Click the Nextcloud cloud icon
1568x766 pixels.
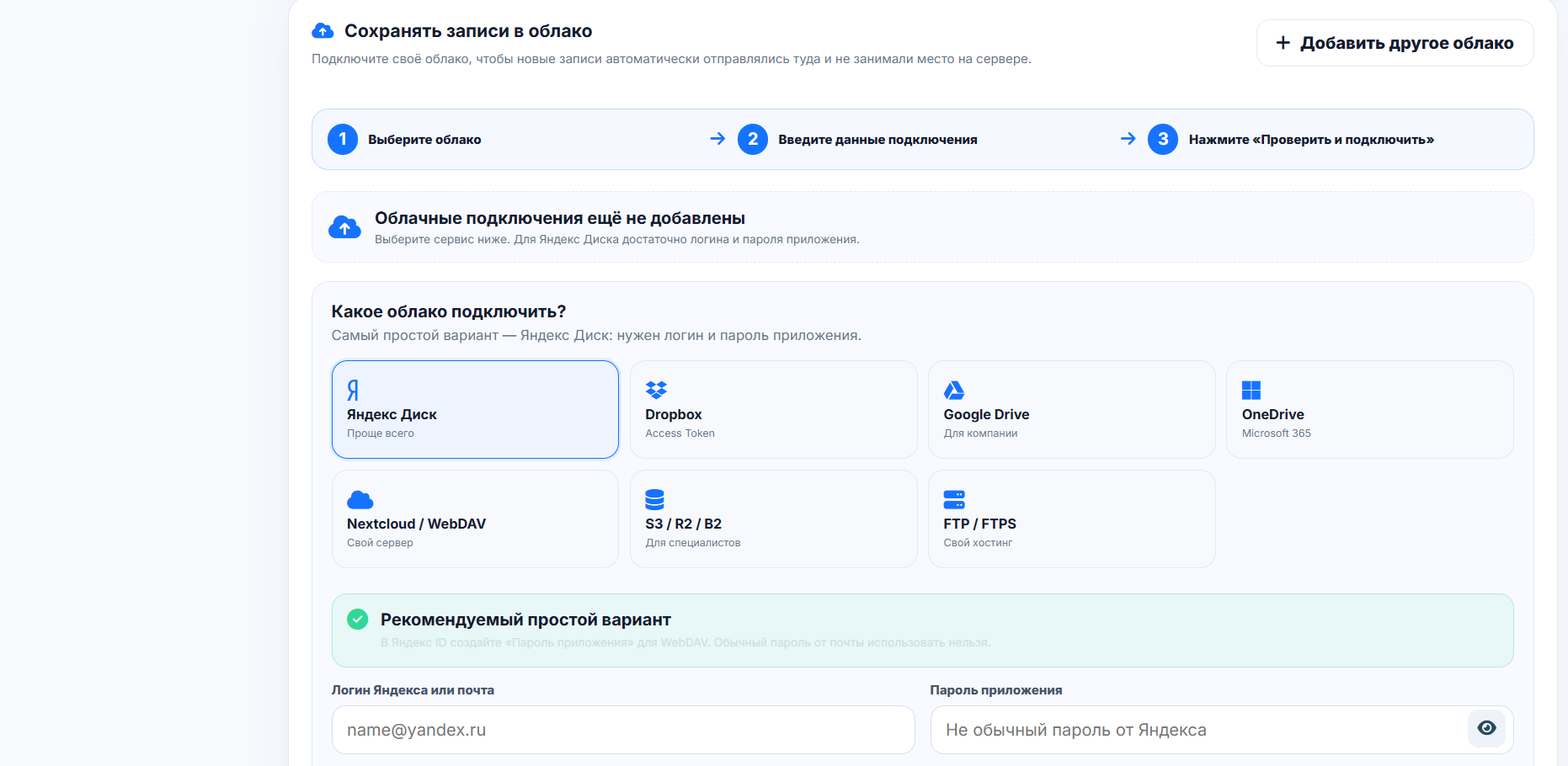(x=360, y=500)
